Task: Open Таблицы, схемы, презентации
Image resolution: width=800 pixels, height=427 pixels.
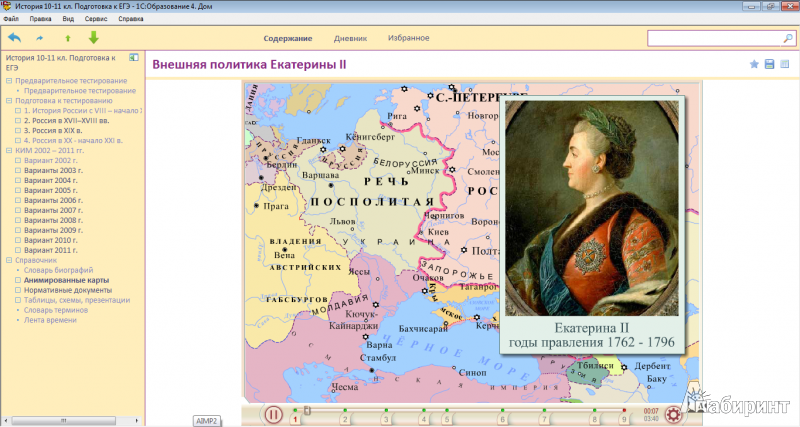Action: (77, 300)
